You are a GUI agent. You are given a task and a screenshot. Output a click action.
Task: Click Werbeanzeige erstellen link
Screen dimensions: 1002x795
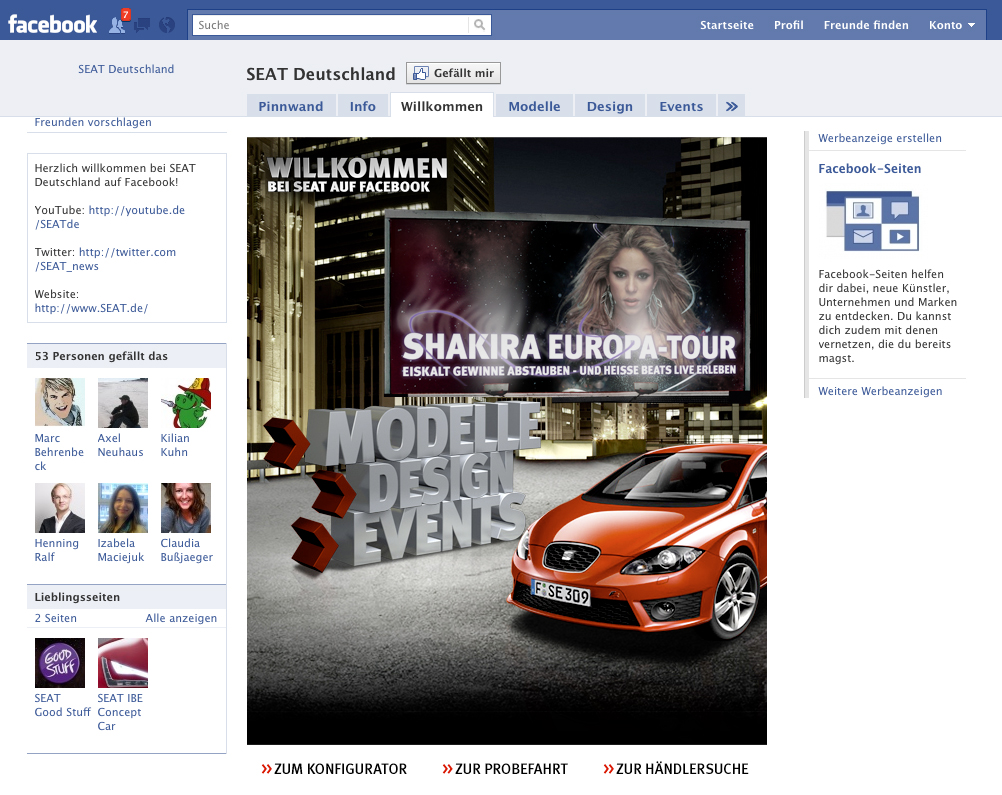879,138
